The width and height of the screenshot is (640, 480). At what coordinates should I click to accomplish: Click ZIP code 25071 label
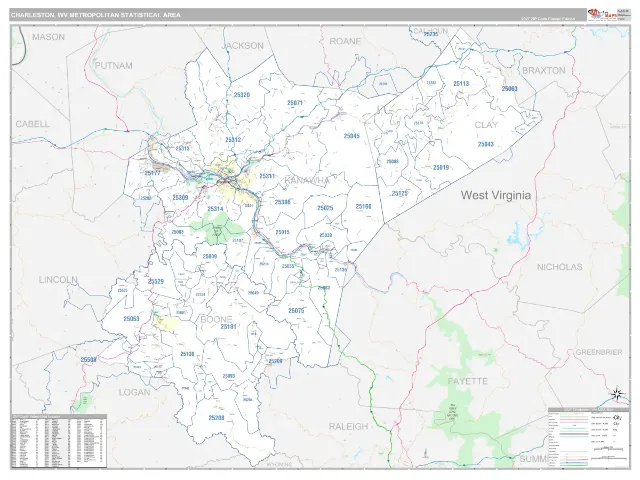pyautogui.click(x=295, y=103)
